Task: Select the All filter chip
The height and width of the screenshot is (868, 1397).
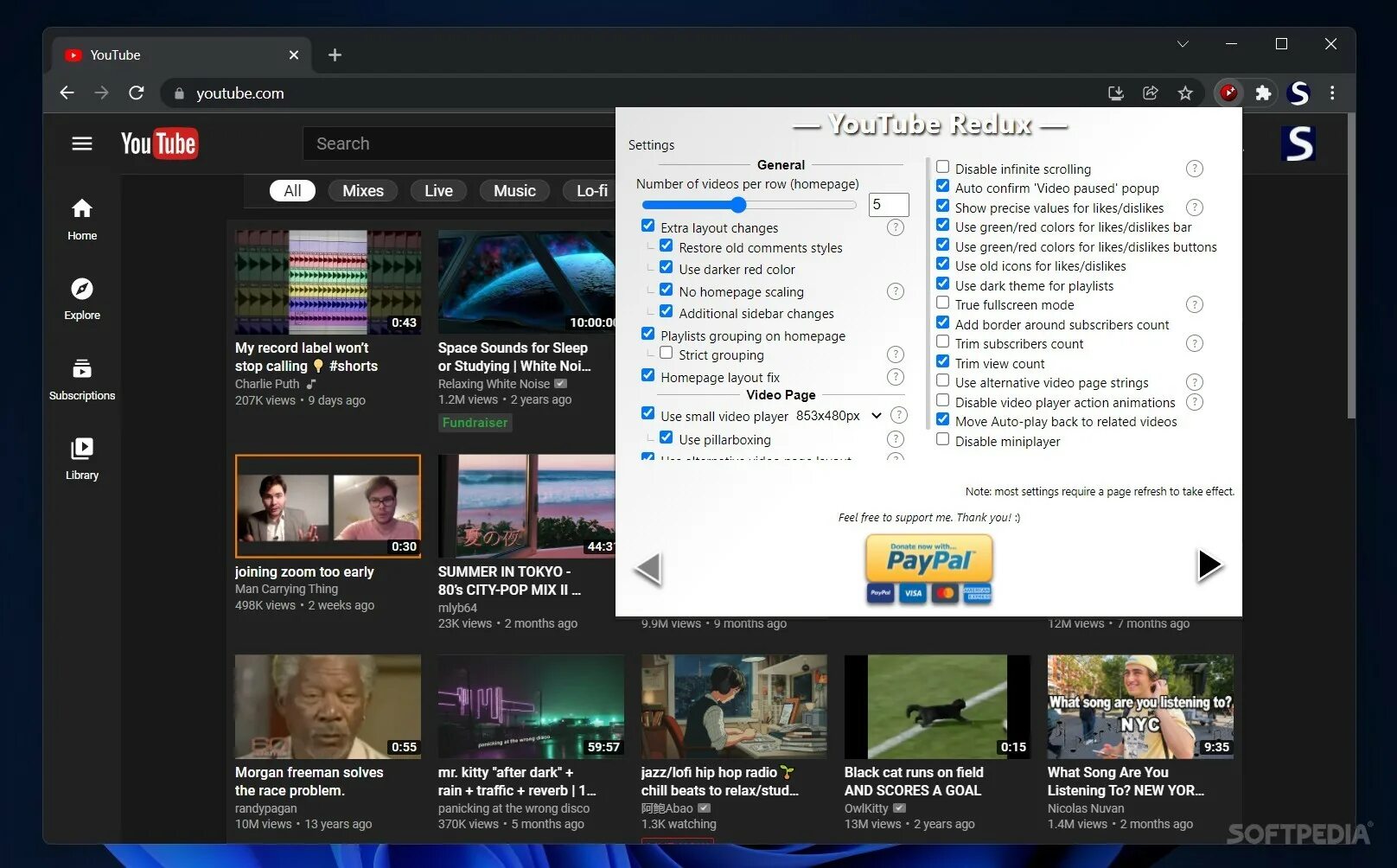Action: pos(293,191)
